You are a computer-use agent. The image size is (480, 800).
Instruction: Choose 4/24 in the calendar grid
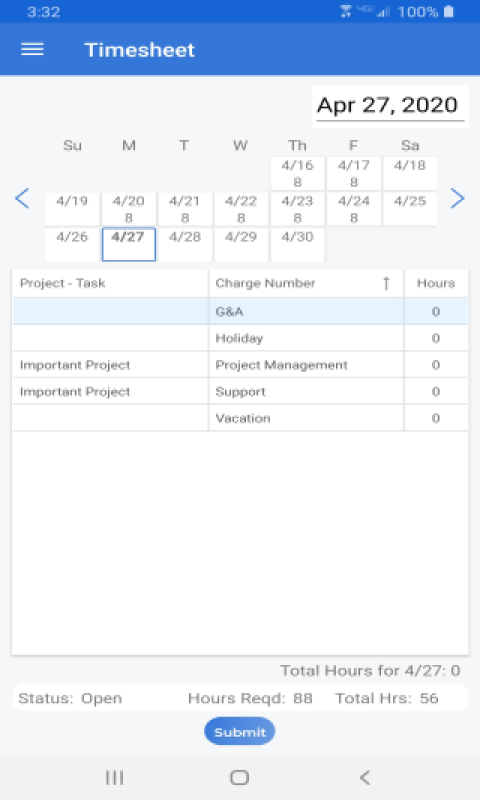(x=353, y=209)
